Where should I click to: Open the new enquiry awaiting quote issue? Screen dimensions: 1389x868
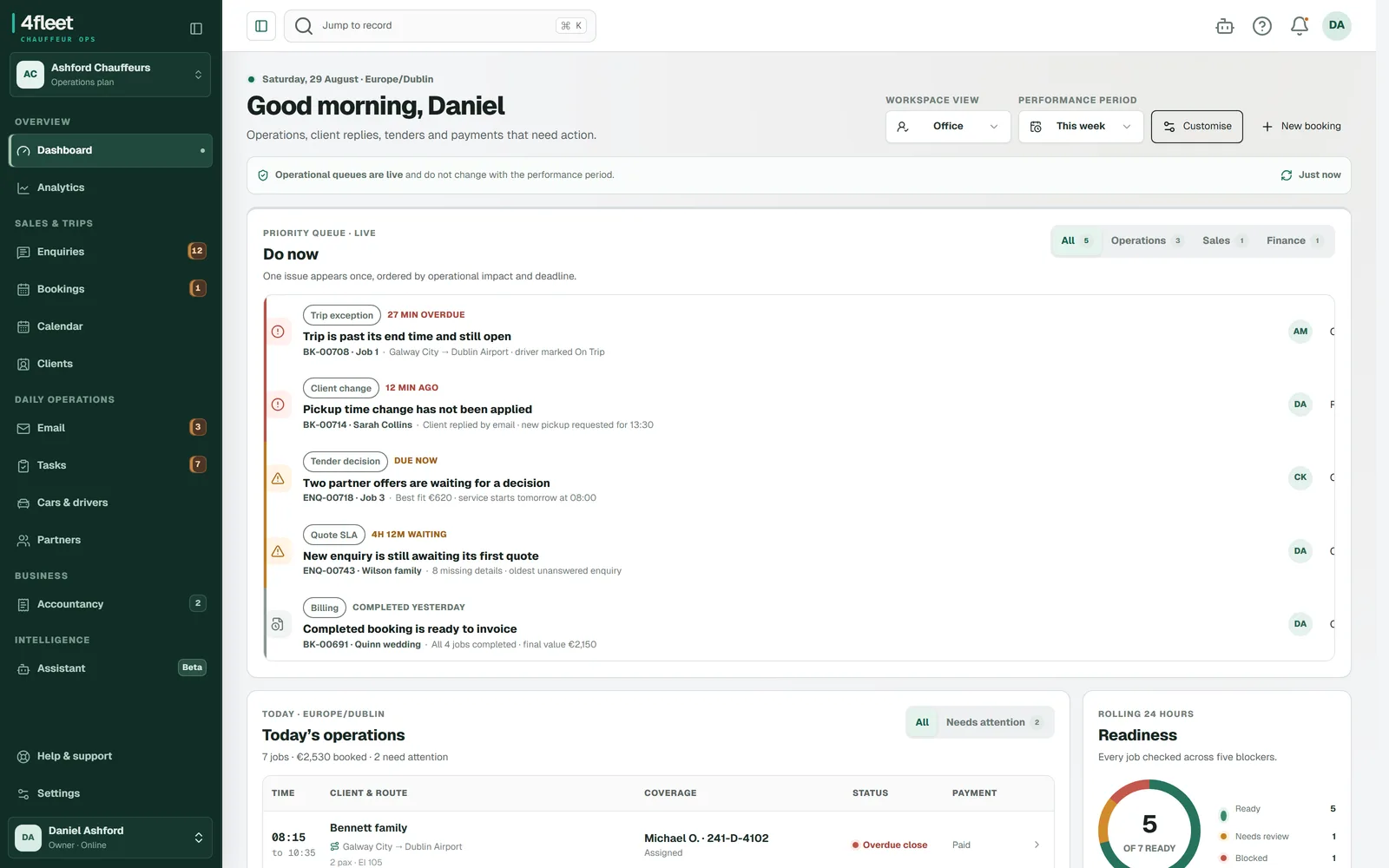tap(799, 551)
